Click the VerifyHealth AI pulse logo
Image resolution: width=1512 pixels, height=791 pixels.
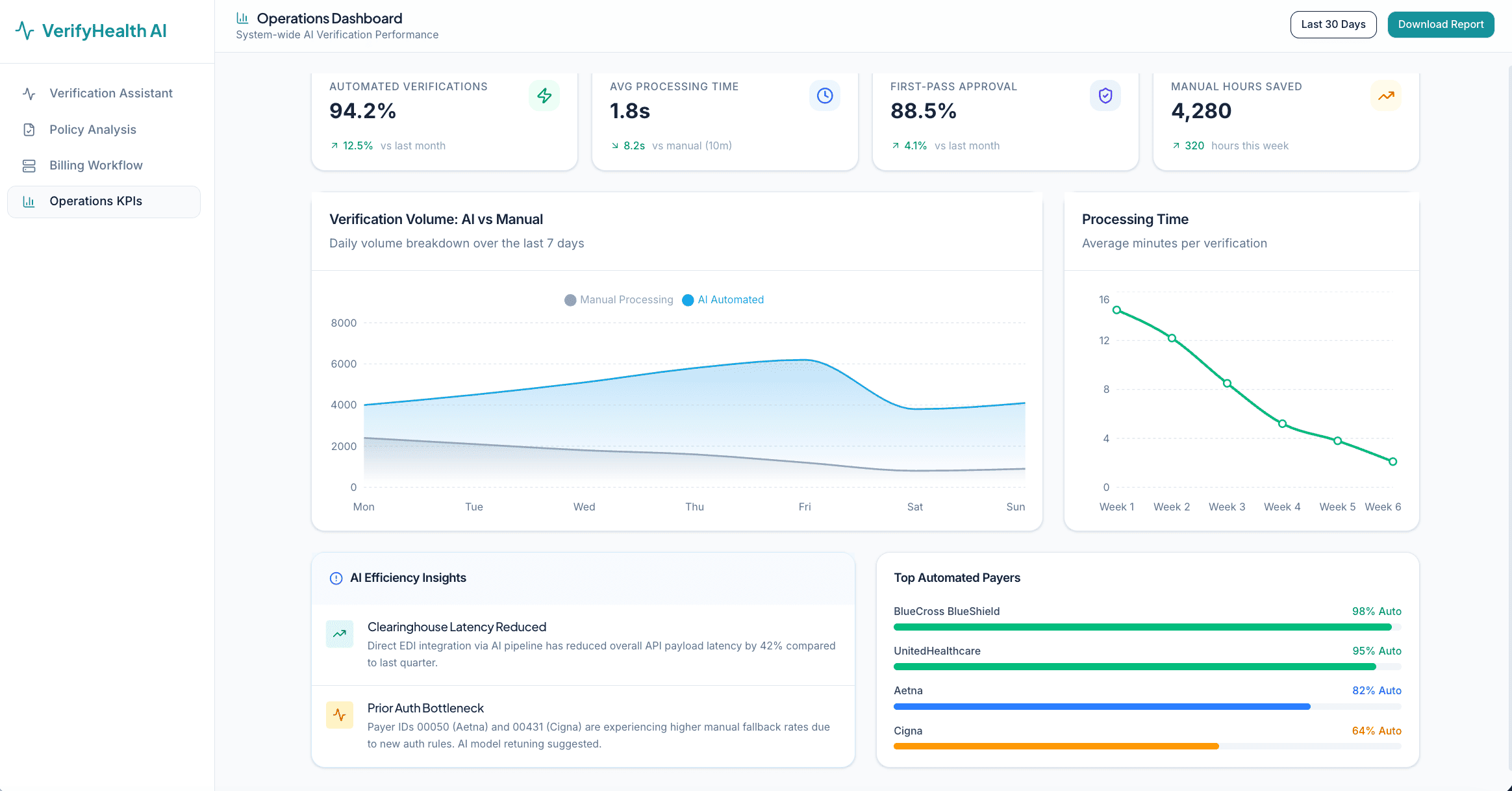(25, 31)
